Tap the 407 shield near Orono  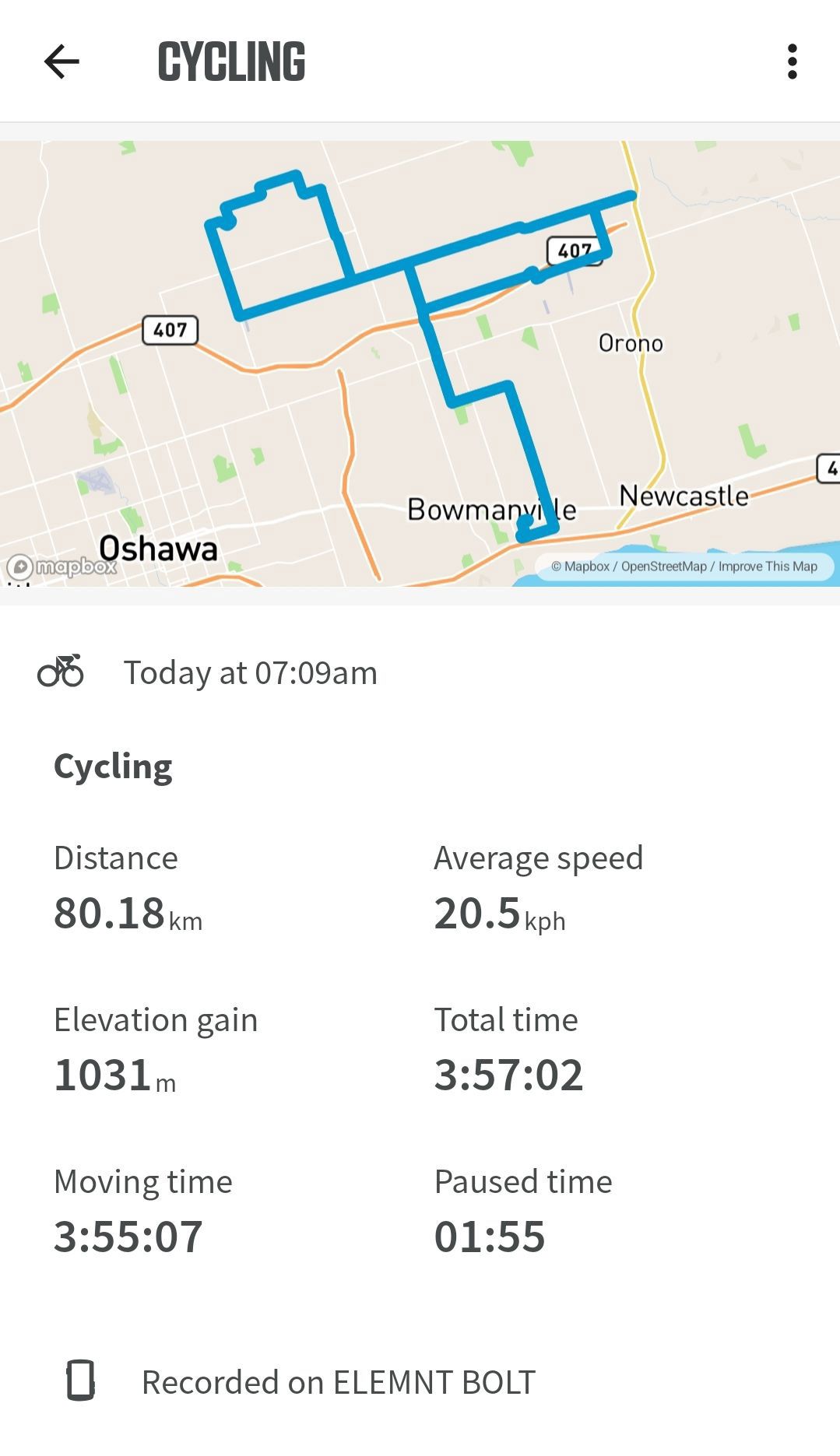coord(575,251)
